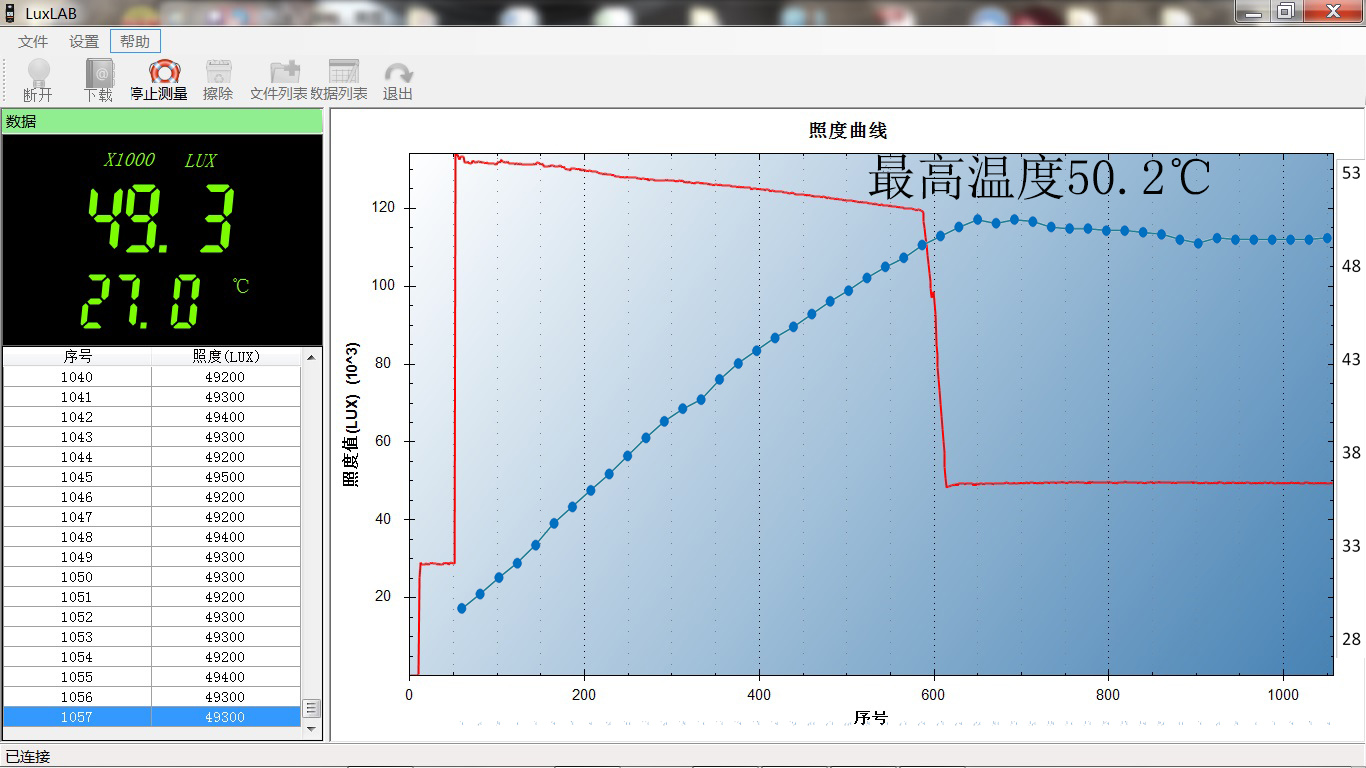The image size is (1366, 768).
Task: Select highlighted row 1057
Action: click(152, 717)
